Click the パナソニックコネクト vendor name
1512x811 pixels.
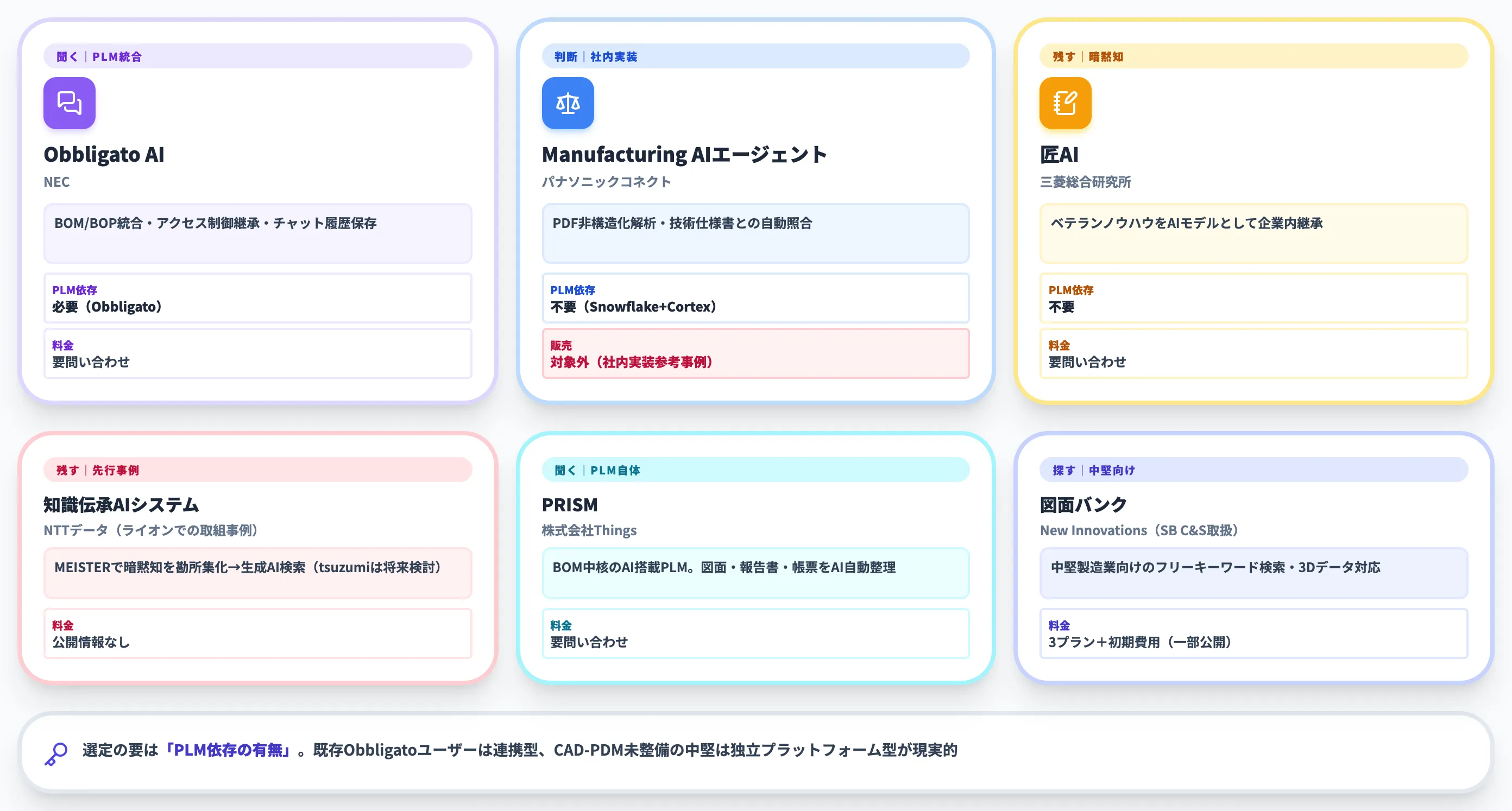pyautogui.click(x=606, y=182)
